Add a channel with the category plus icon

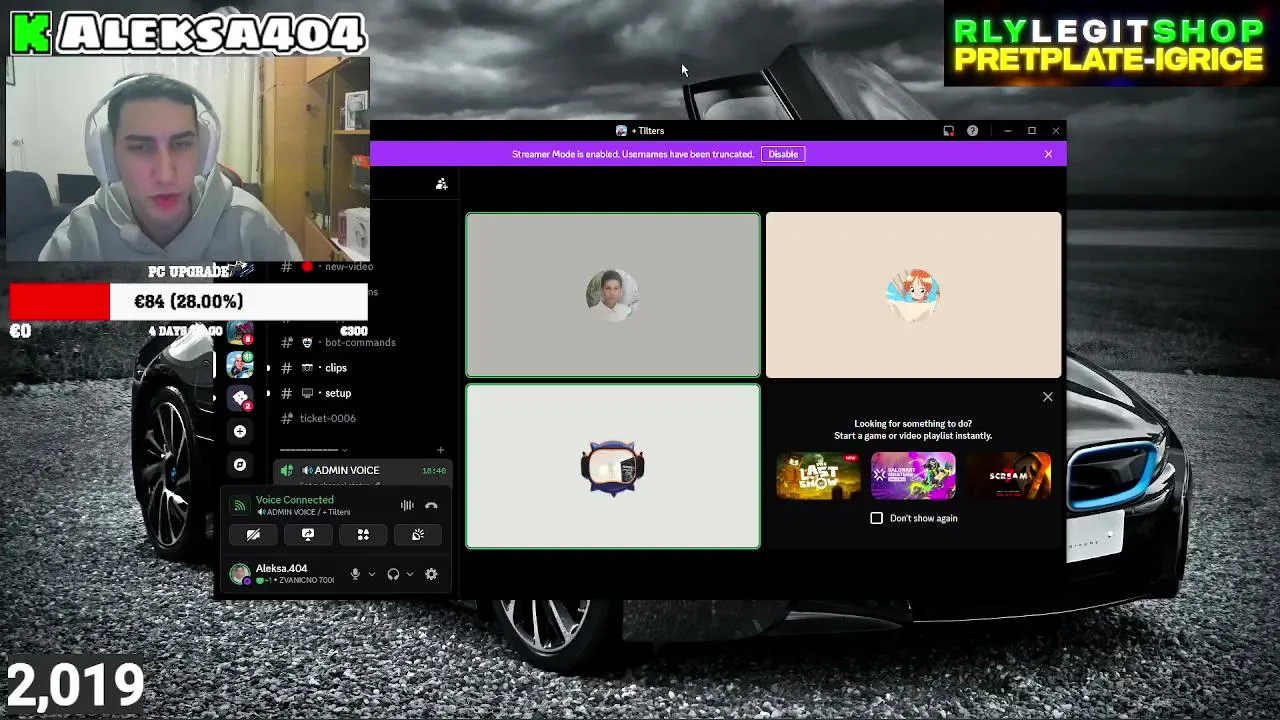[x=440, y=450]
